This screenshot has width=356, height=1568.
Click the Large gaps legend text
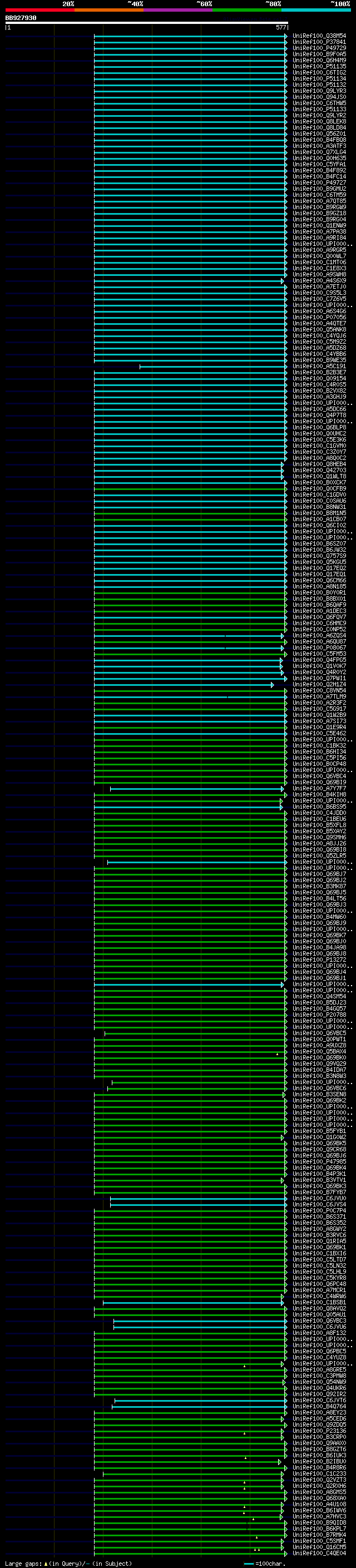[x=68, y=1564]
